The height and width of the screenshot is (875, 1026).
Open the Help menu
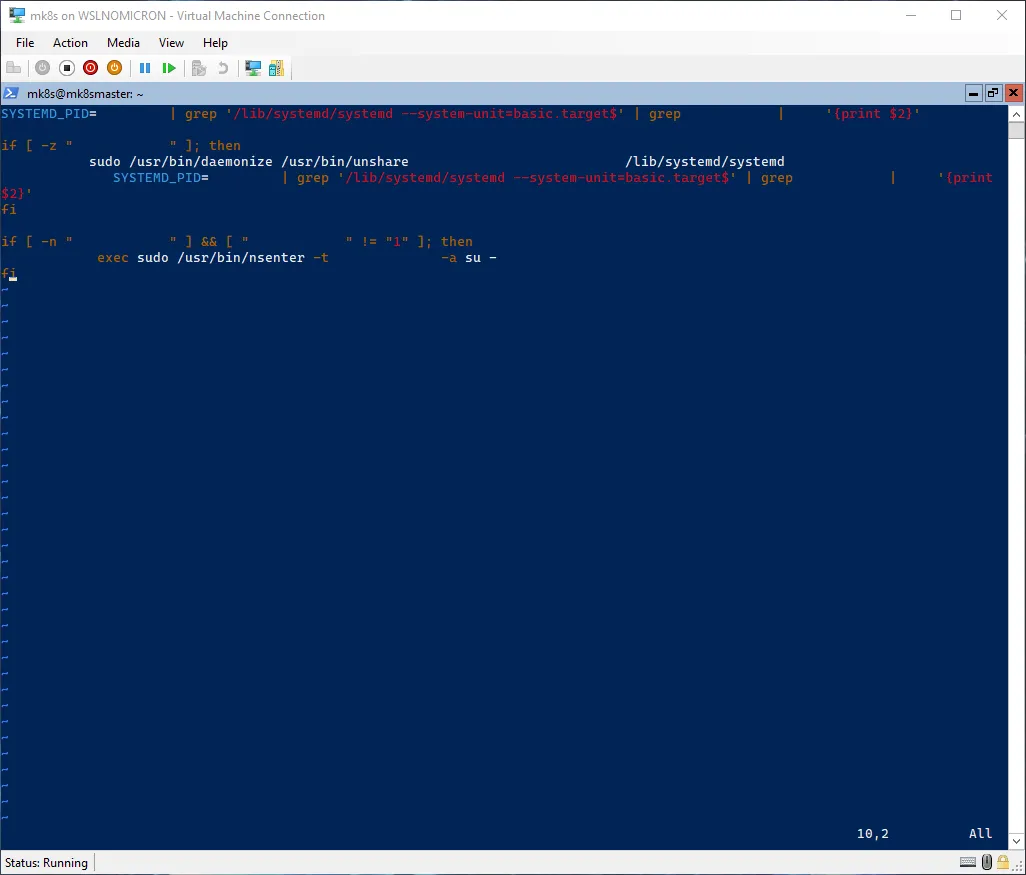tap(215, 43)
